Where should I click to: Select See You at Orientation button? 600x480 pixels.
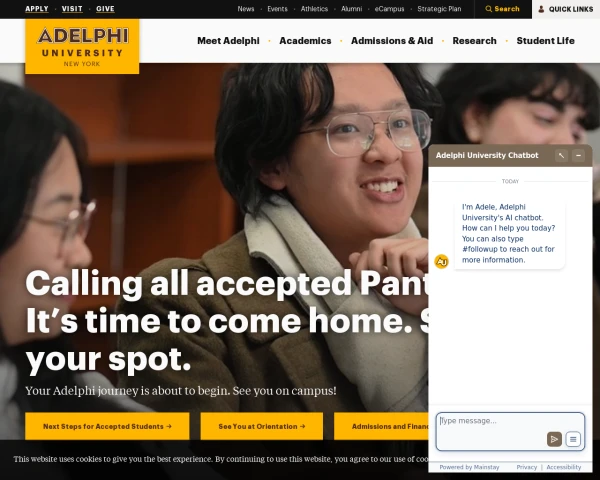(x=262, y=426)
